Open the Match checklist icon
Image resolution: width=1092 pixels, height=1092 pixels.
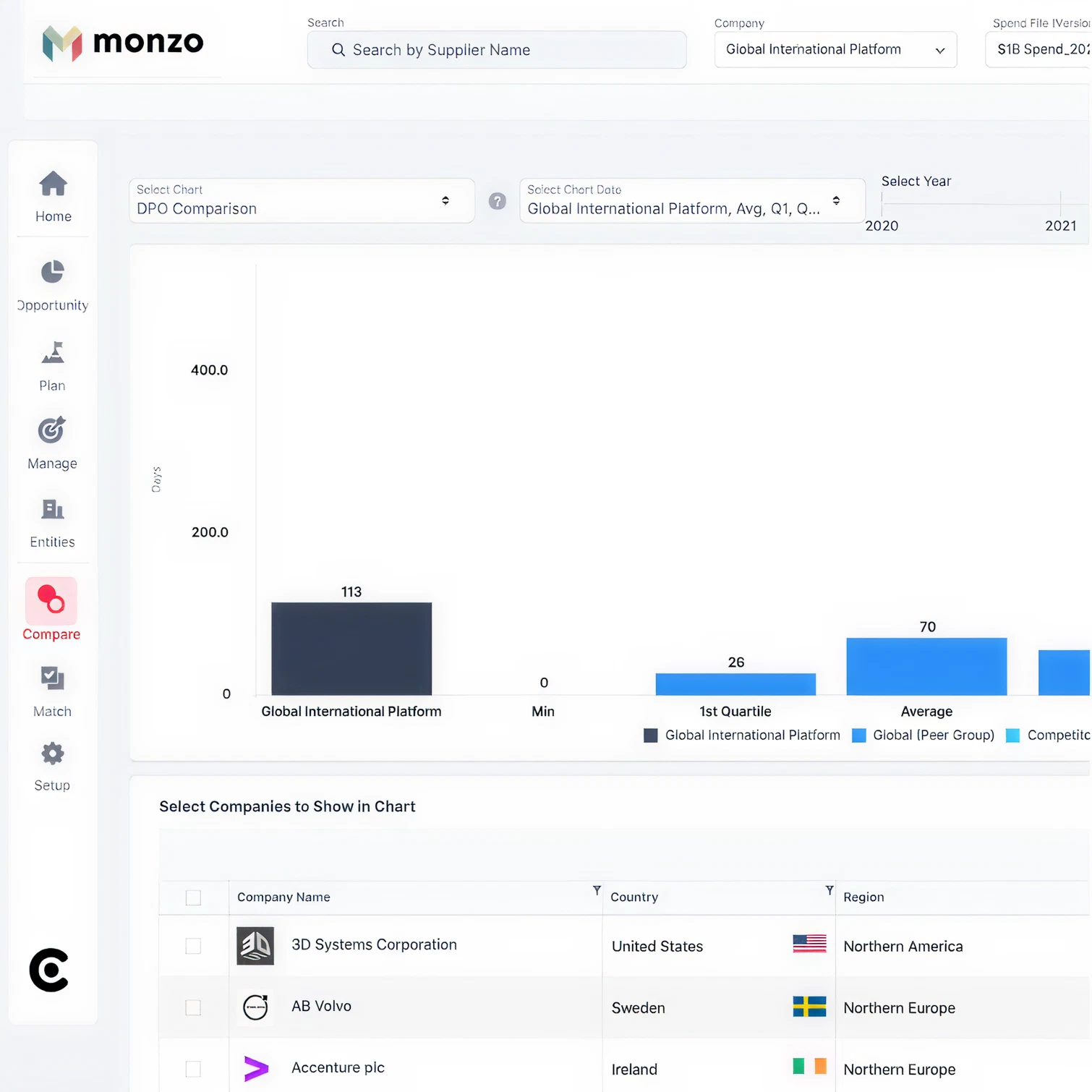[53, 678]
